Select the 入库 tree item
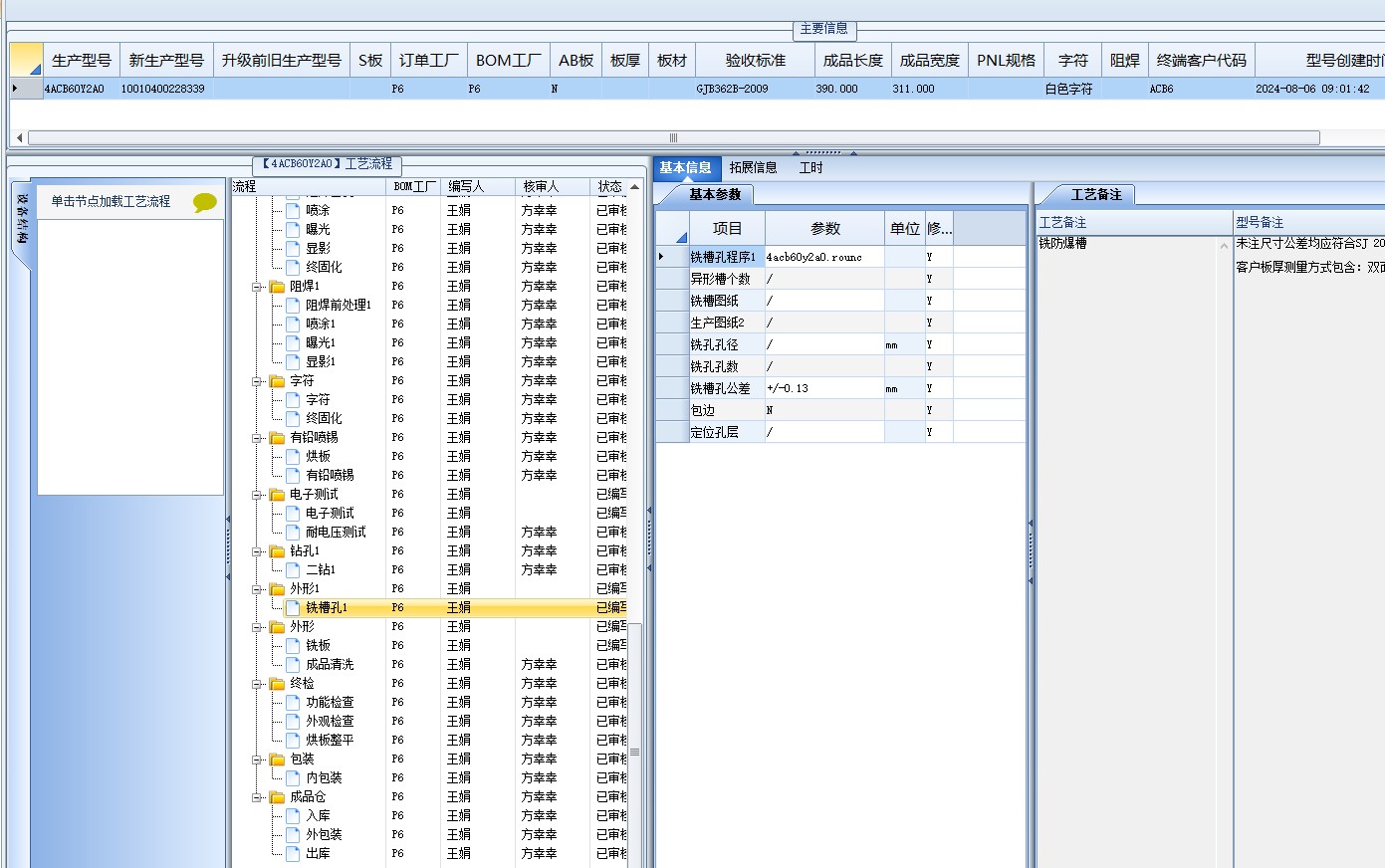This screenshot has height=868, width=1385. pyautogui.click(x=318, y=815)
